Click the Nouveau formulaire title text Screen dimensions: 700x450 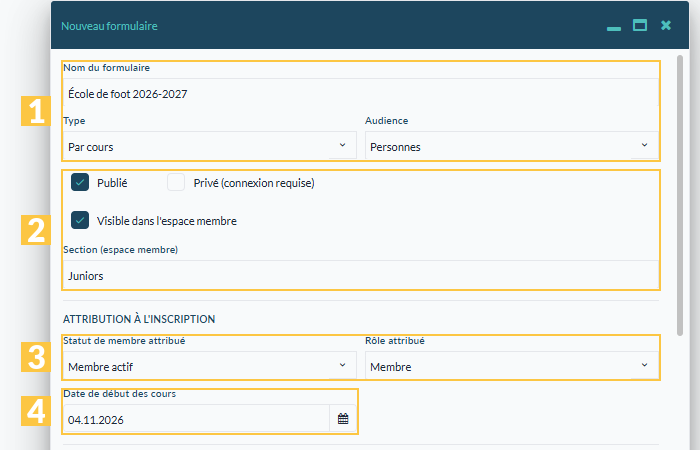coord(109,26)
